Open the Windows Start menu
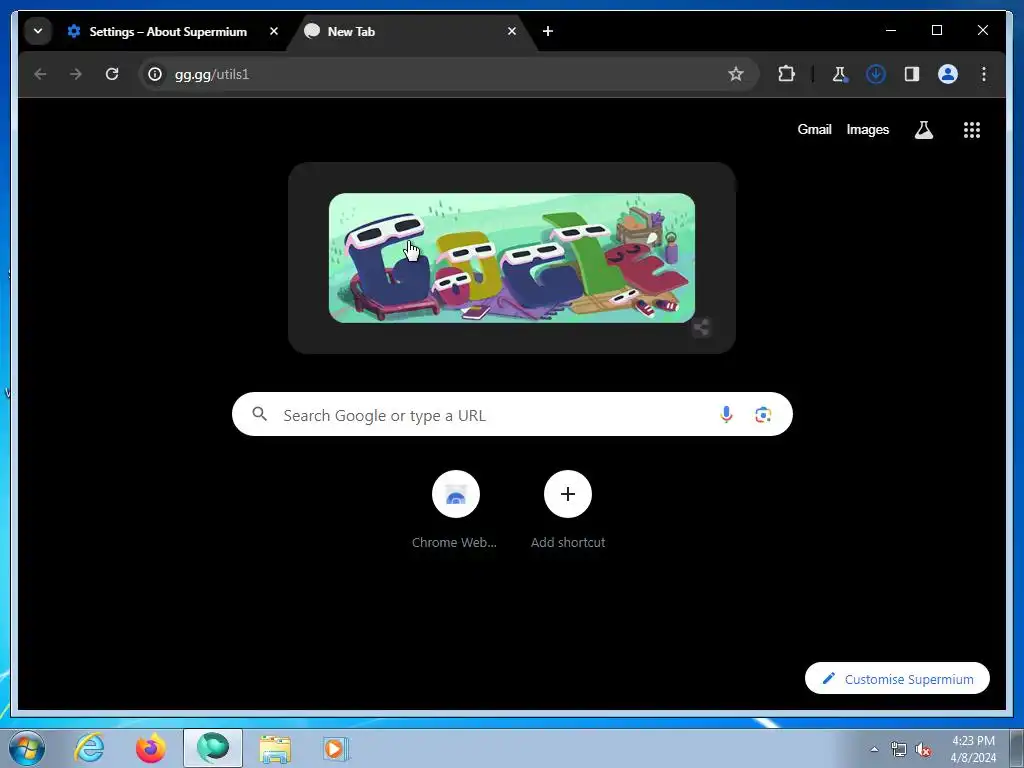Screen dimensions: 1024x768 tap(27, 748)
